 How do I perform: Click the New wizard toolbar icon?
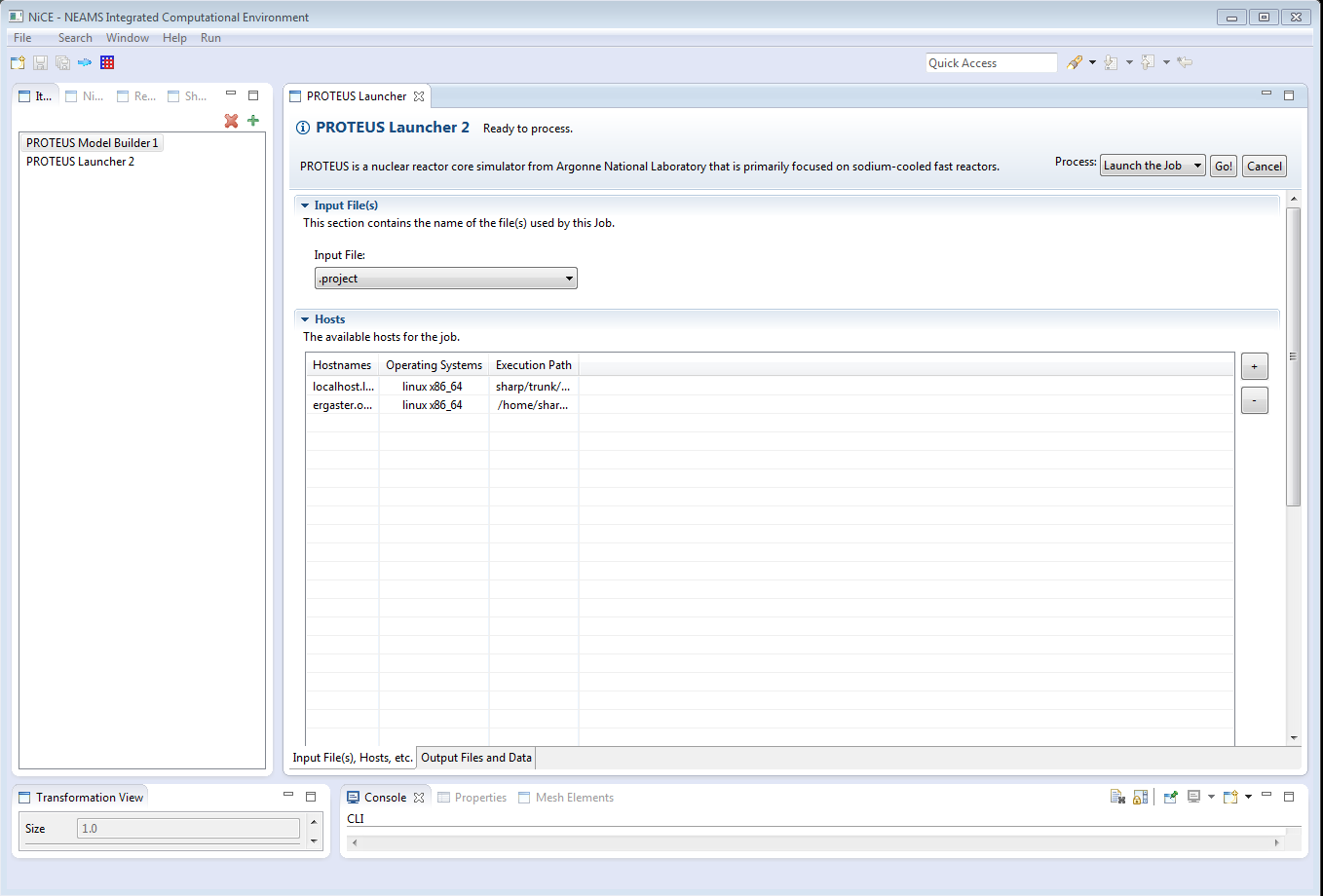click(x=18, y=62)
